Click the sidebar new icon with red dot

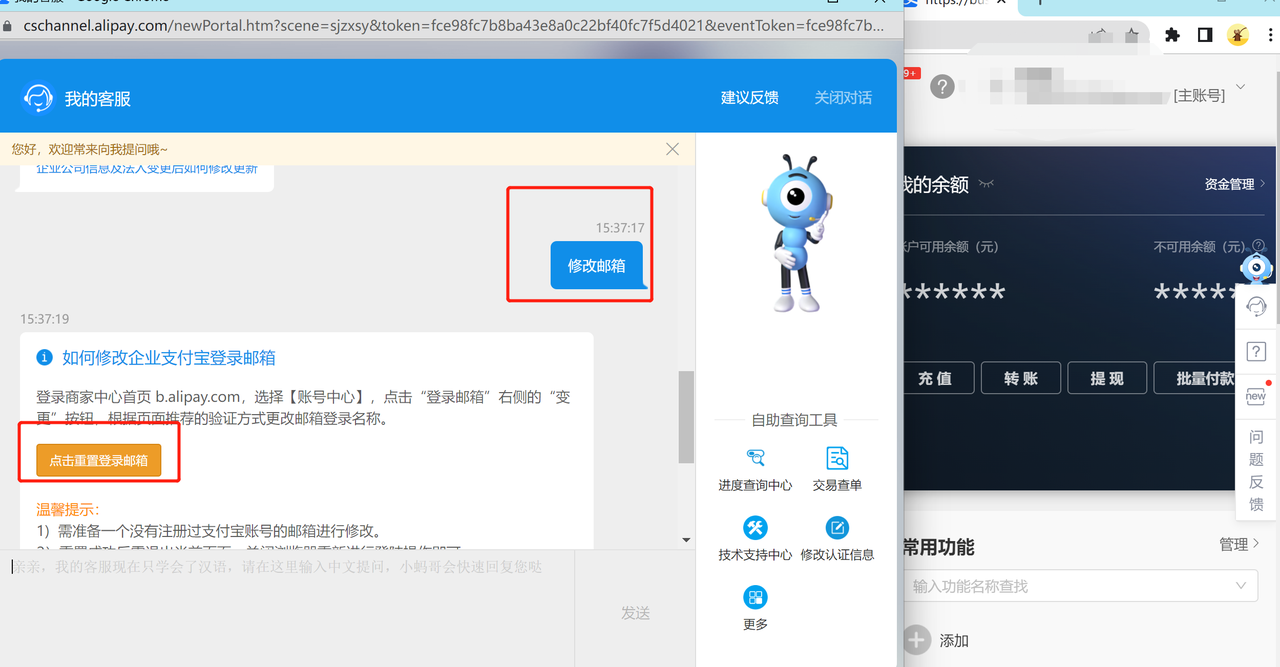(x=1256, y=394)
